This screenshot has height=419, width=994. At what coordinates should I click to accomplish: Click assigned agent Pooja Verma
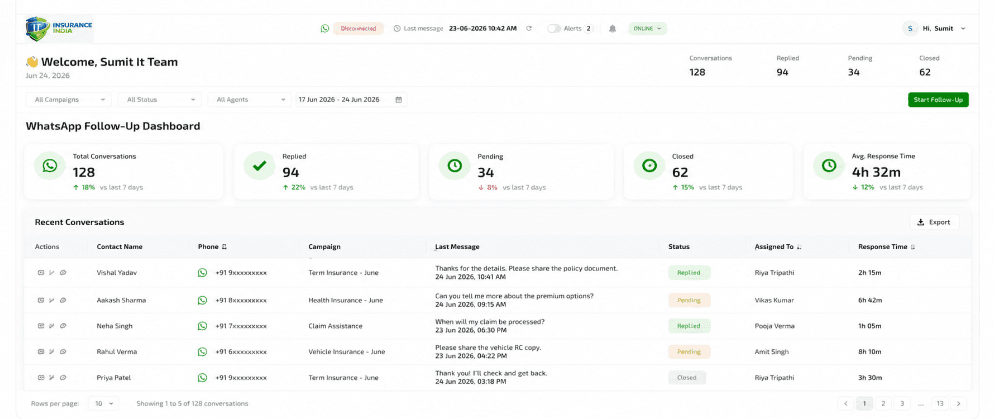774,326
